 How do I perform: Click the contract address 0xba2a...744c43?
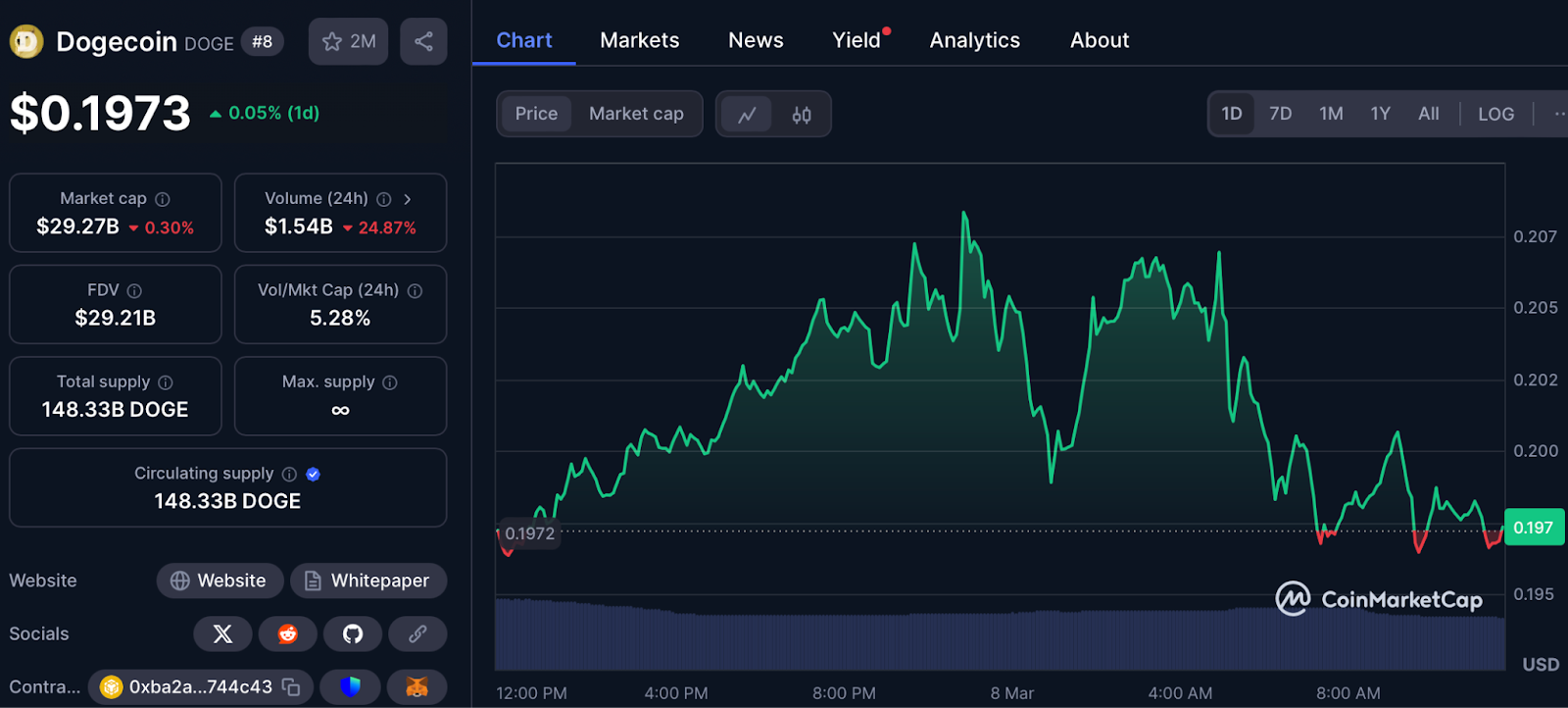click(x=201, y=687)
